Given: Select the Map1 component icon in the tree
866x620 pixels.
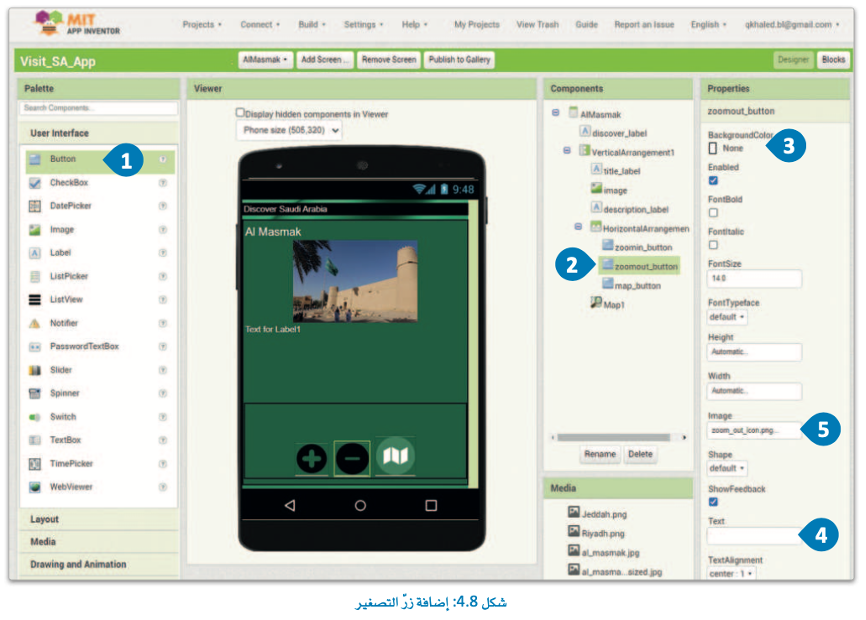Looking at the screenshot, I should click(596, 302).
